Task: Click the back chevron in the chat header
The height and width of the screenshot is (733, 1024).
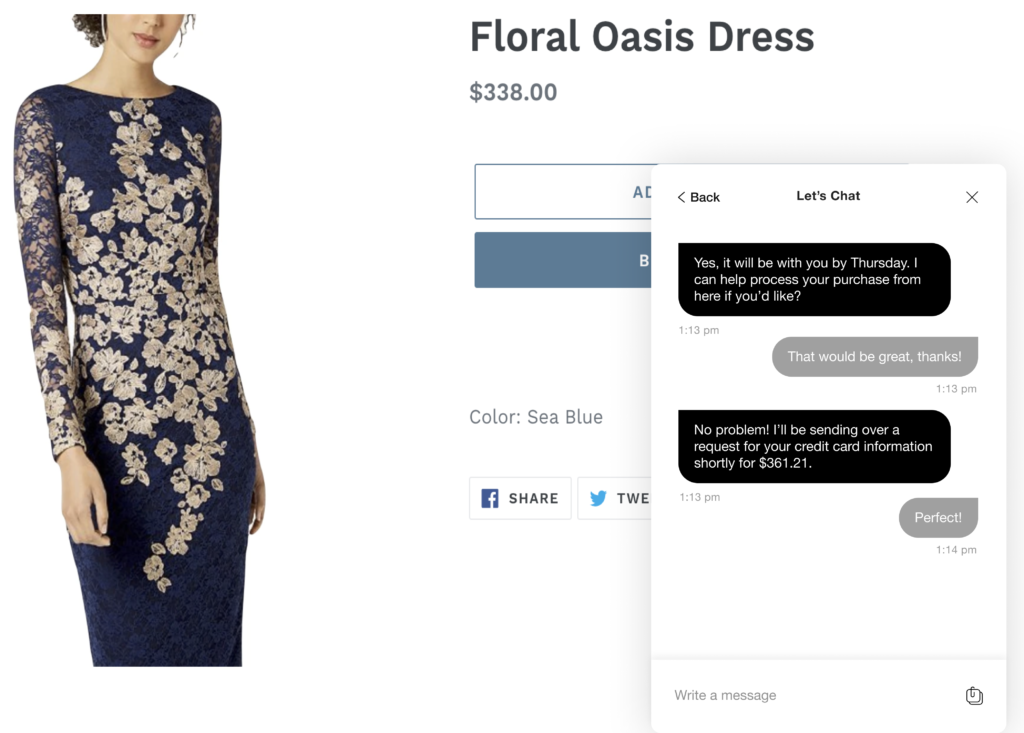Action: [x=683, y=197]
